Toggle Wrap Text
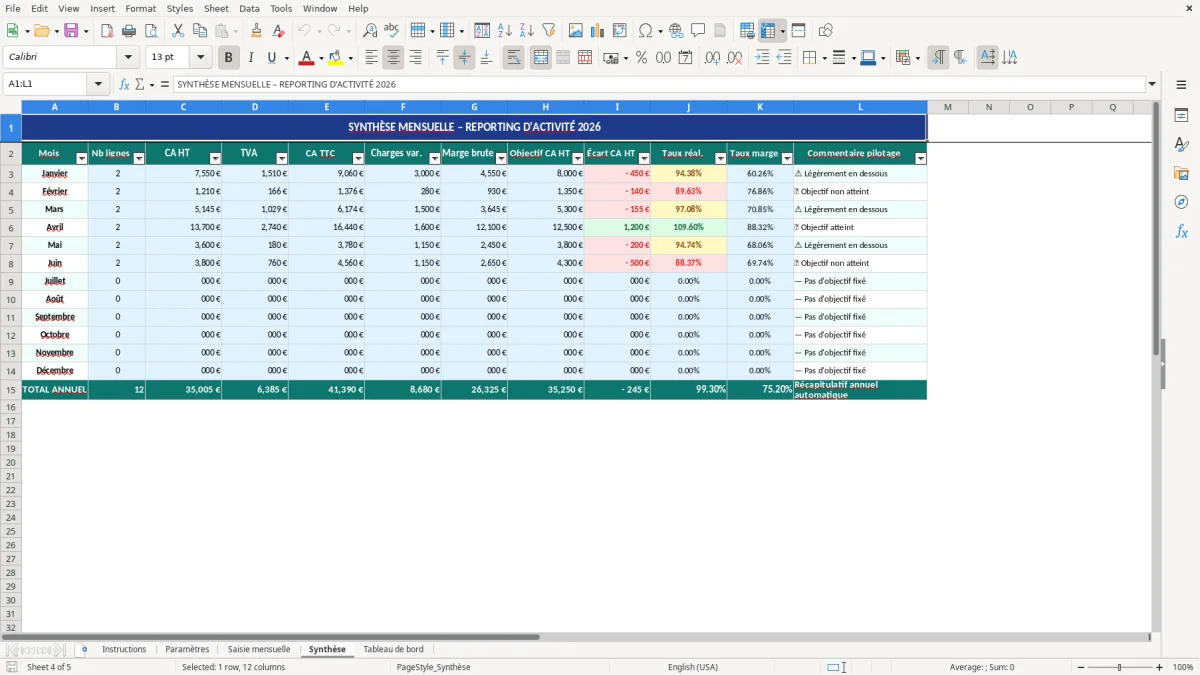Screen dimensions: 1200x675 pyautogui.click(x=514, y=58)
